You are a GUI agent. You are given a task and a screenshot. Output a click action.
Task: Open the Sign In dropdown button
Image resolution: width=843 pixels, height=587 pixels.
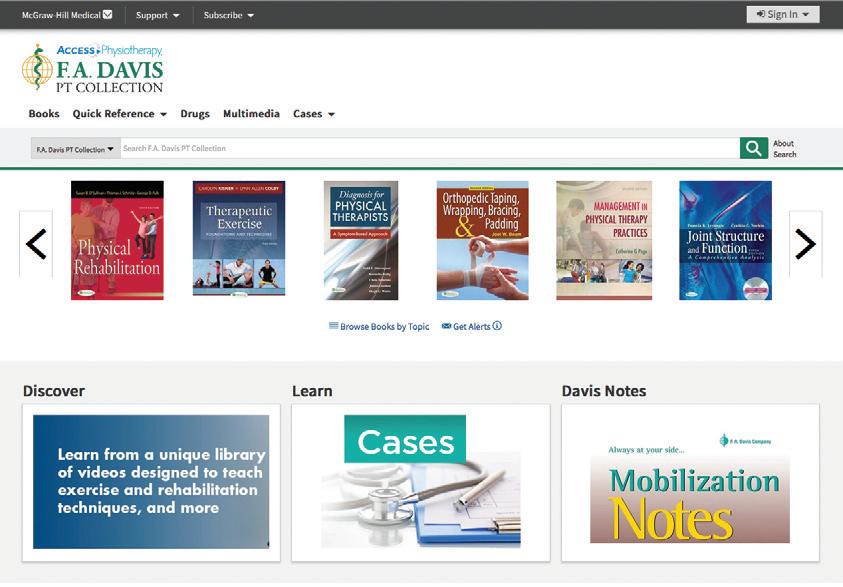[x=783, y=15]
